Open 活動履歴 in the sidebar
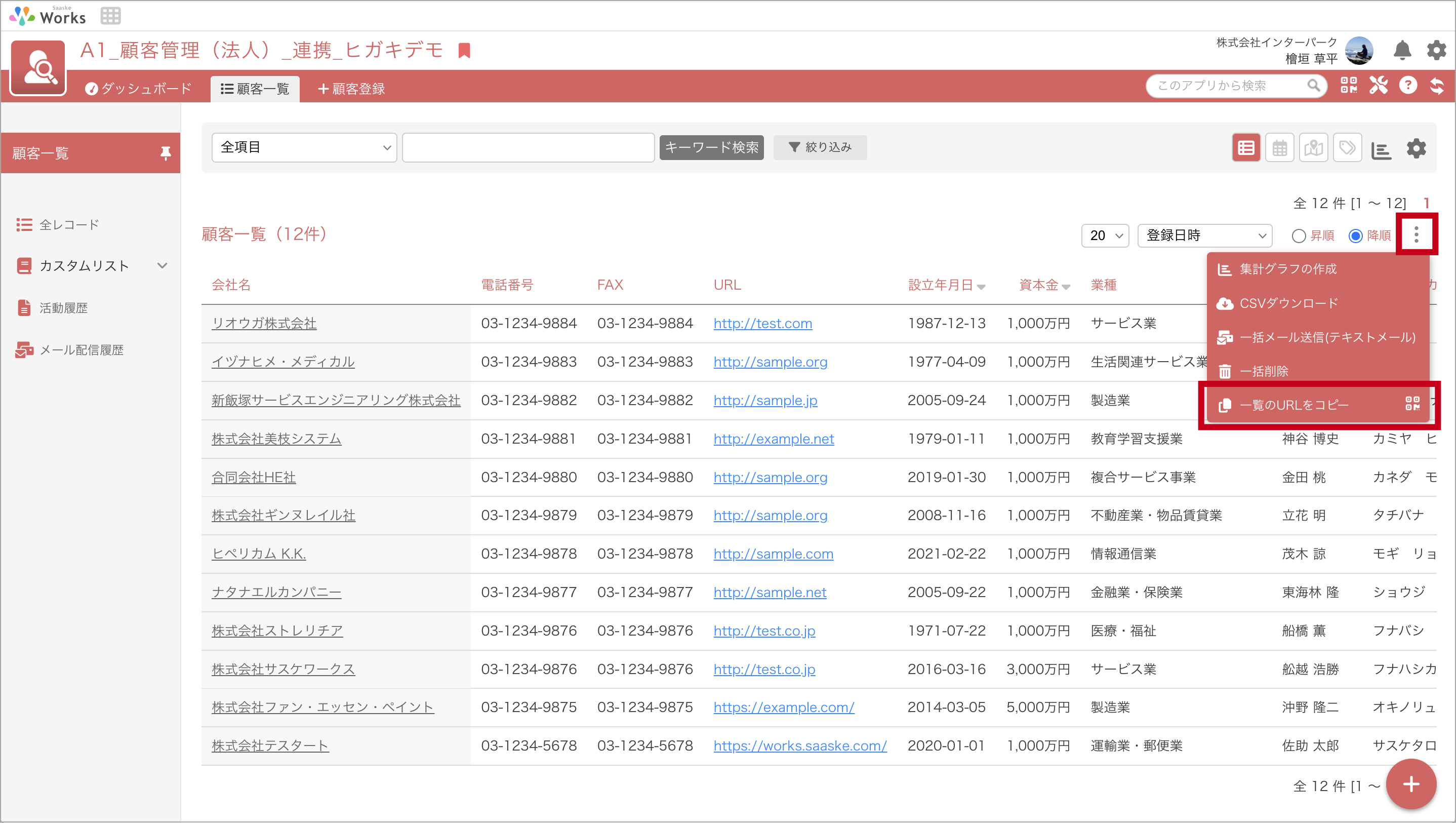This screenshot has height=823, width=1456. click(x=53, y=308)
